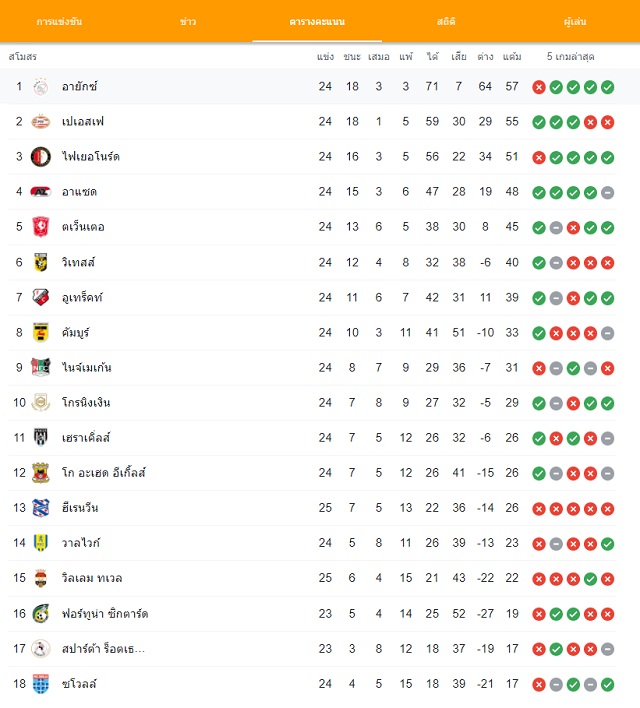Click AZ's grey draw result icon
This screenshot has width=640, height=708.
click(x=607, y=192)
